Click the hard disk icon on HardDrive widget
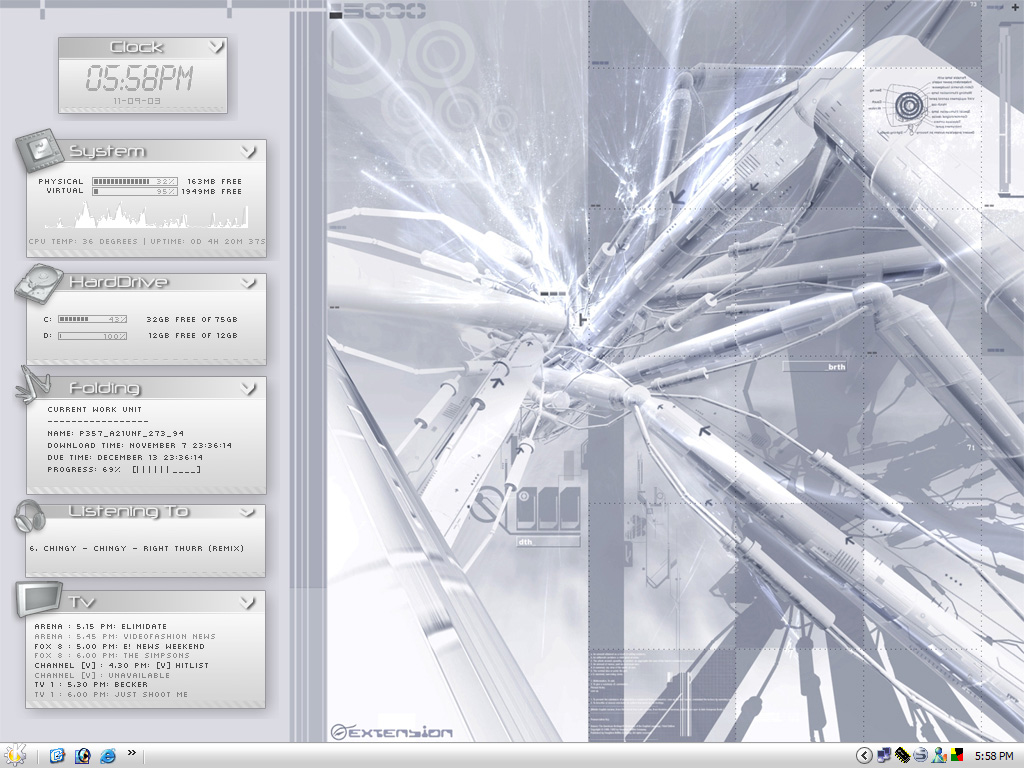Screen dimensions: 1024x768 coord(38,285)
